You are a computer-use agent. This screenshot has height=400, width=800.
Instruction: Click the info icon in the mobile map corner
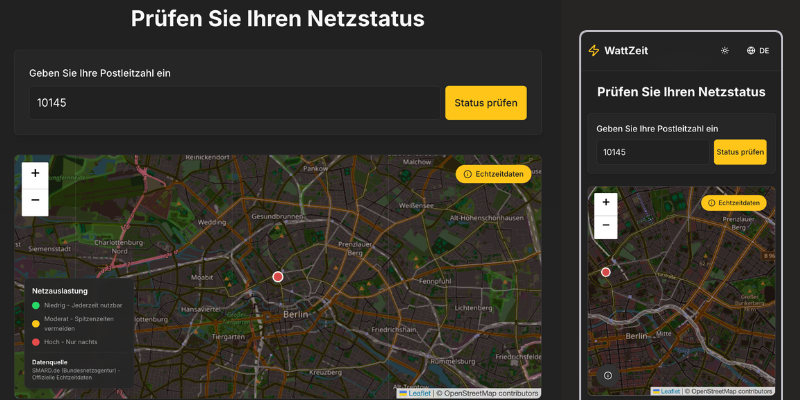608,376
